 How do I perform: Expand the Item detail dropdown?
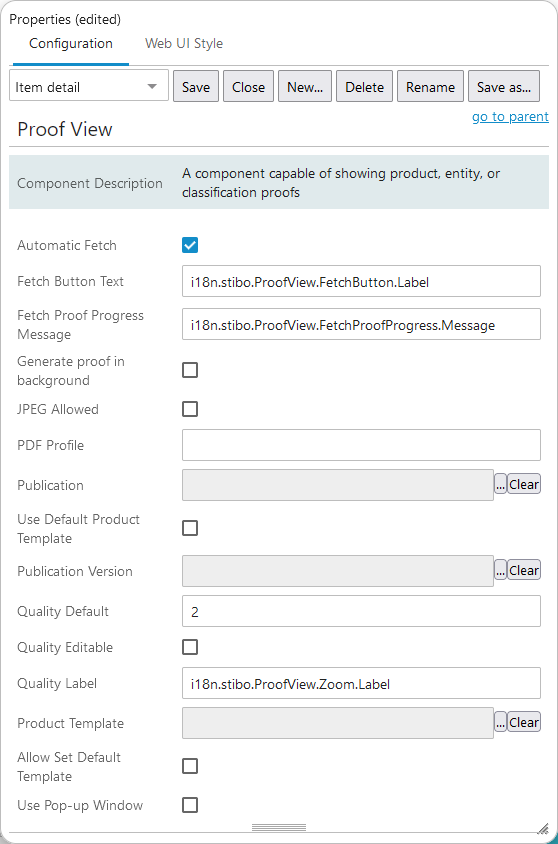coord(89,86)
